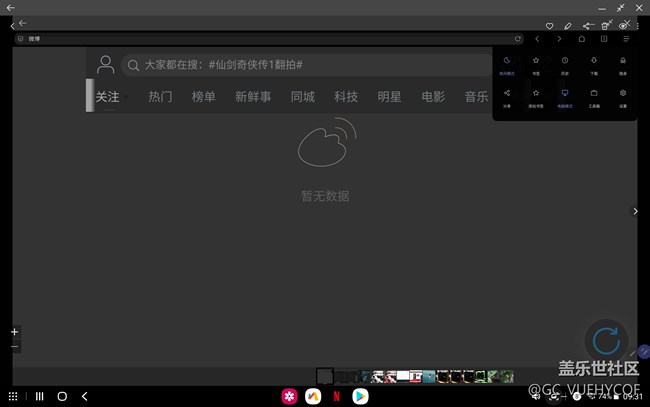This screenshot has height=407, width=650.
Task: Click the trash delete icon in viewer toolbar
Action: coord(605,26)
